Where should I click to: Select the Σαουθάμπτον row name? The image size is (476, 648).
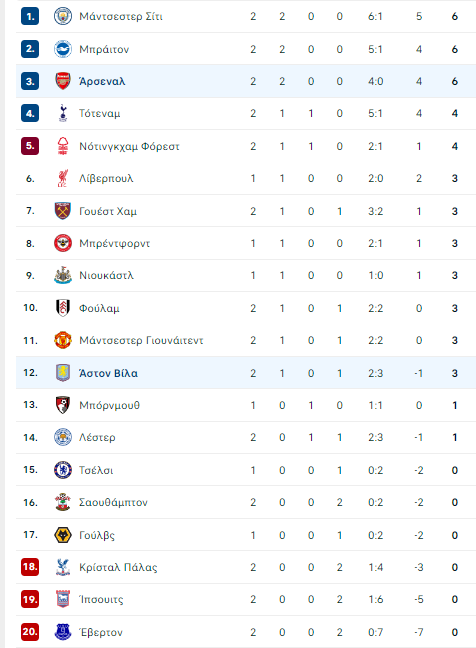(113, 503)
